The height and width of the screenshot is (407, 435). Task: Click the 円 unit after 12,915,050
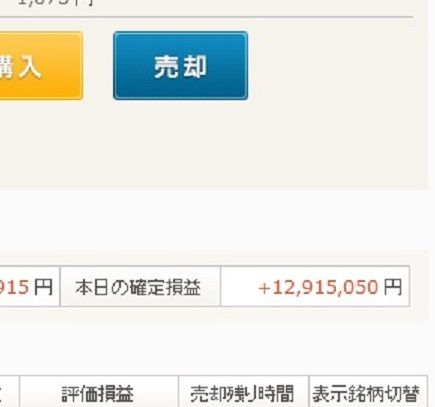coord(392,287)
